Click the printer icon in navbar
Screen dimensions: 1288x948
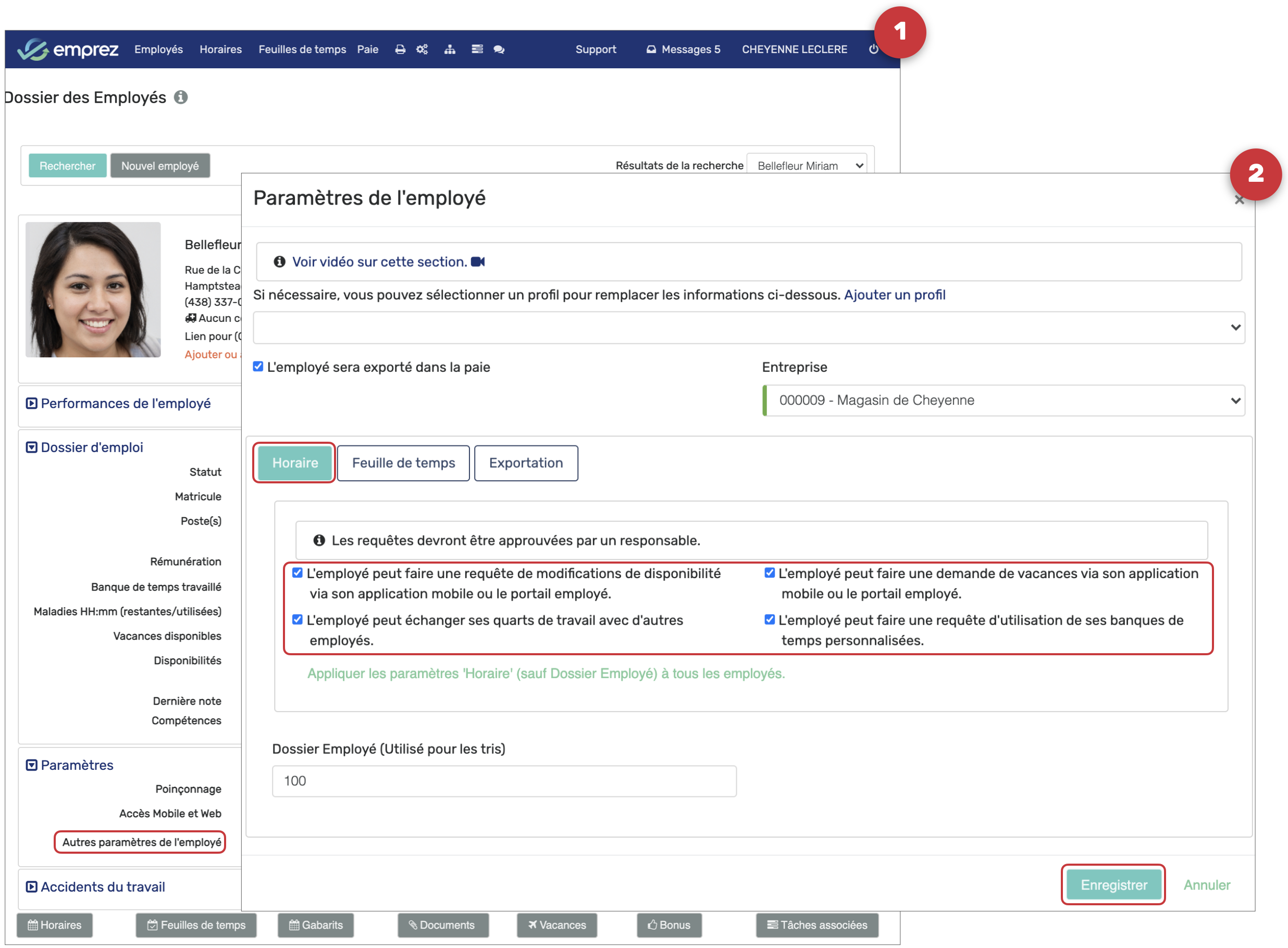click(x=400, y=49)
